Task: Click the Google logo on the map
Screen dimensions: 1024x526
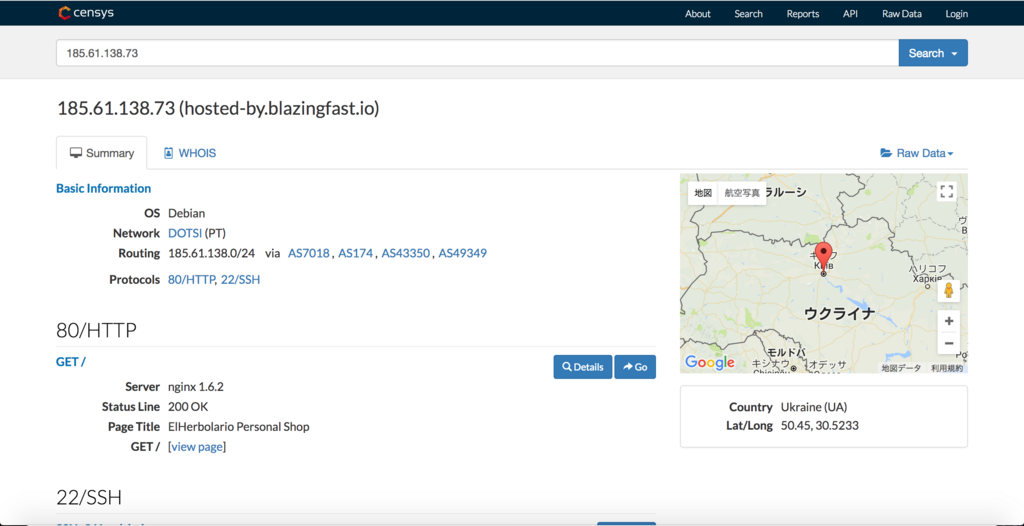Action: [x=709, y=362]
